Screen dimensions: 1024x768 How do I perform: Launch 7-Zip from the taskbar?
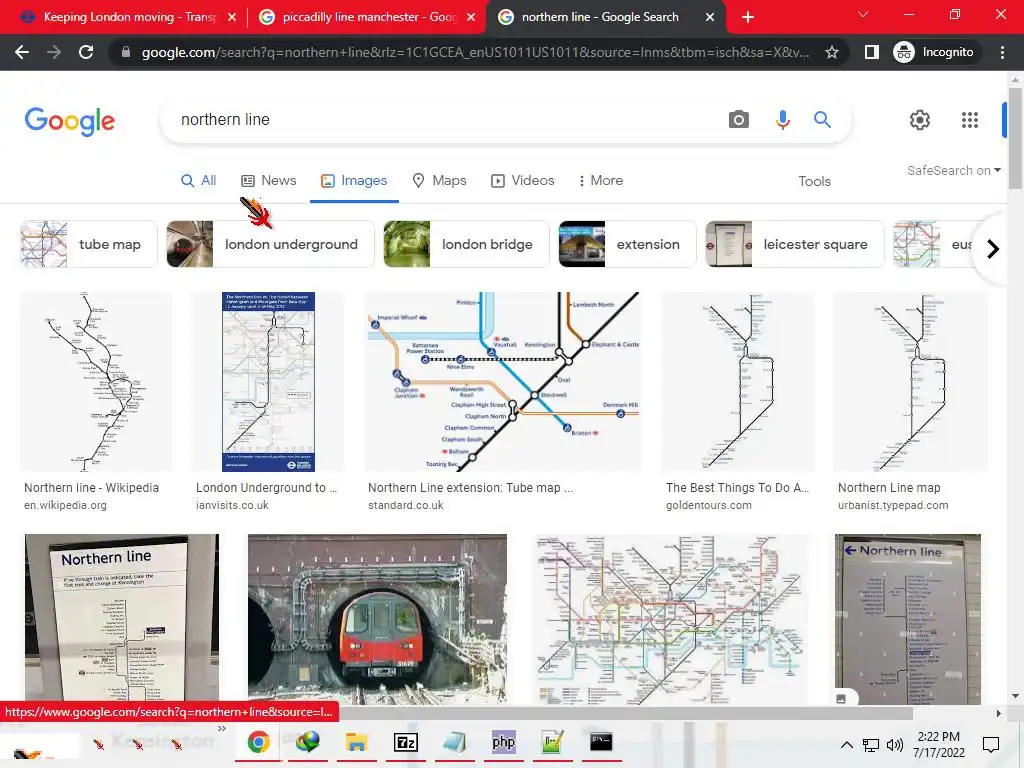click(x=406, y=743)
